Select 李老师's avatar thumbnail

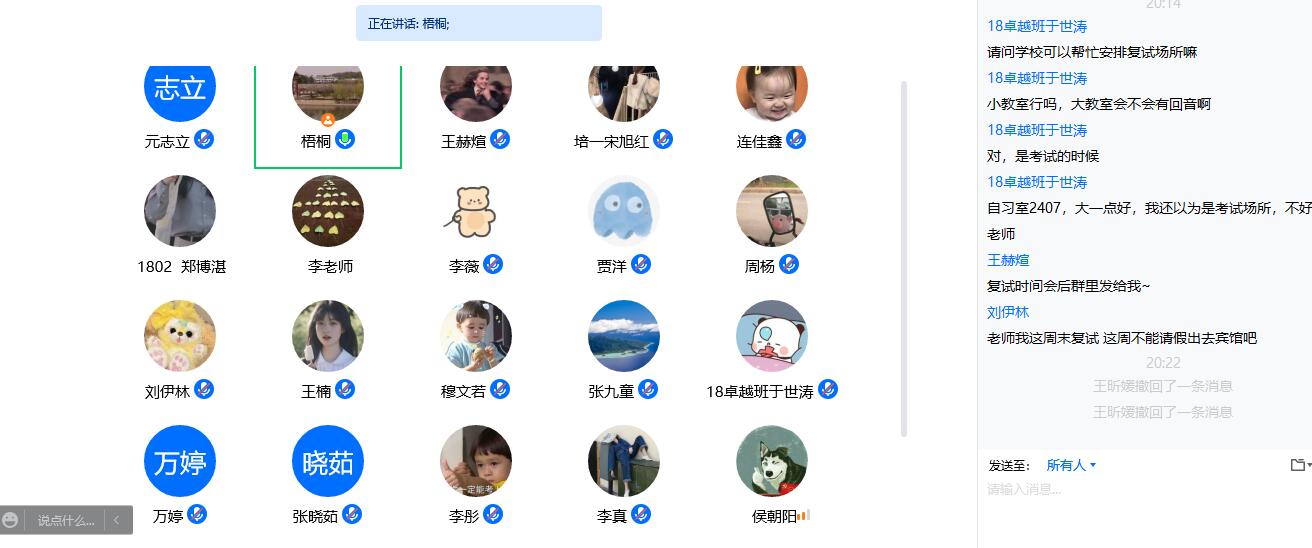[x=328, y=211]
